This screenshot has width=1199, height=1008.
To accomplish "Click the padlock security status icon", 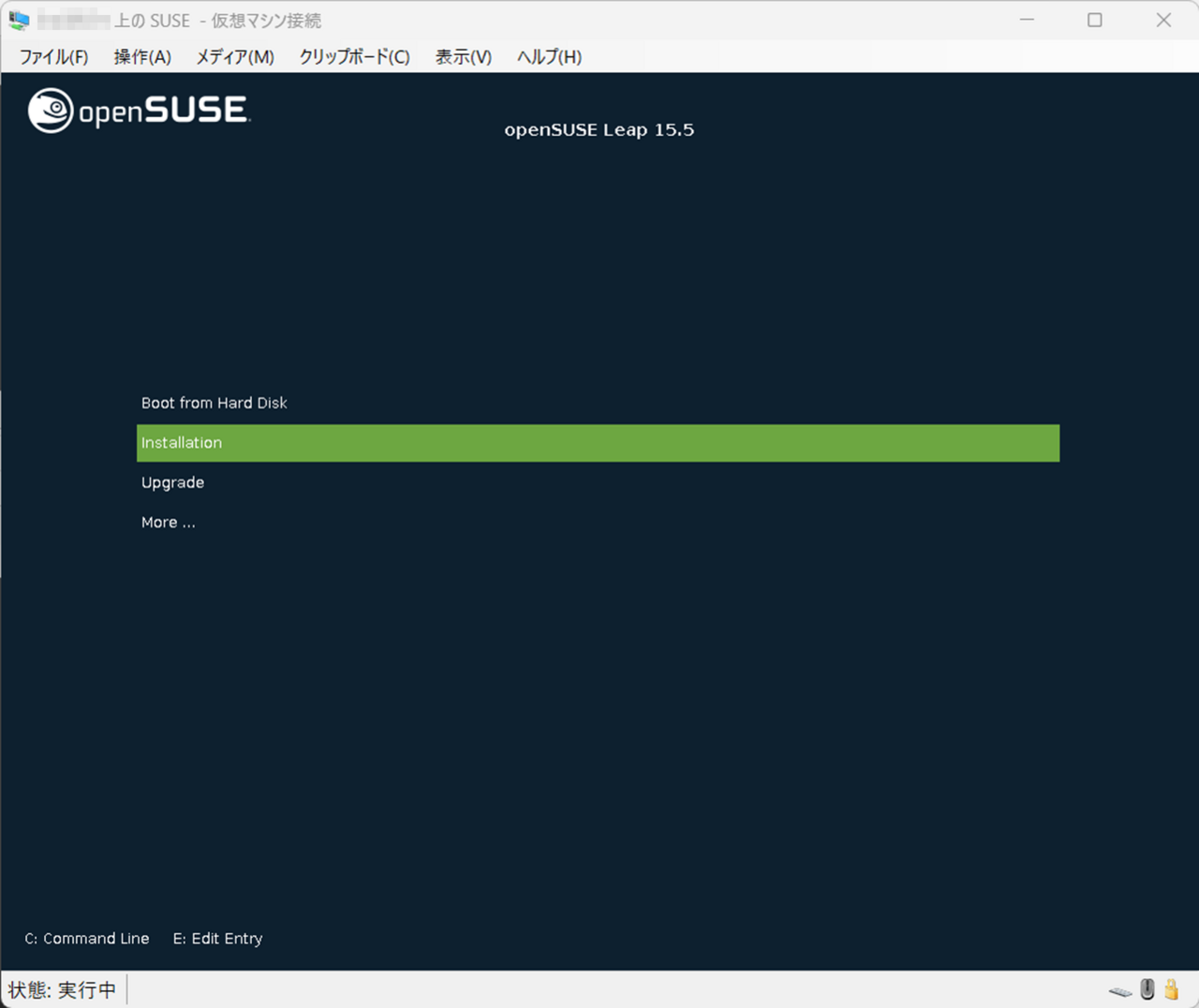I will coord(1171,990).
